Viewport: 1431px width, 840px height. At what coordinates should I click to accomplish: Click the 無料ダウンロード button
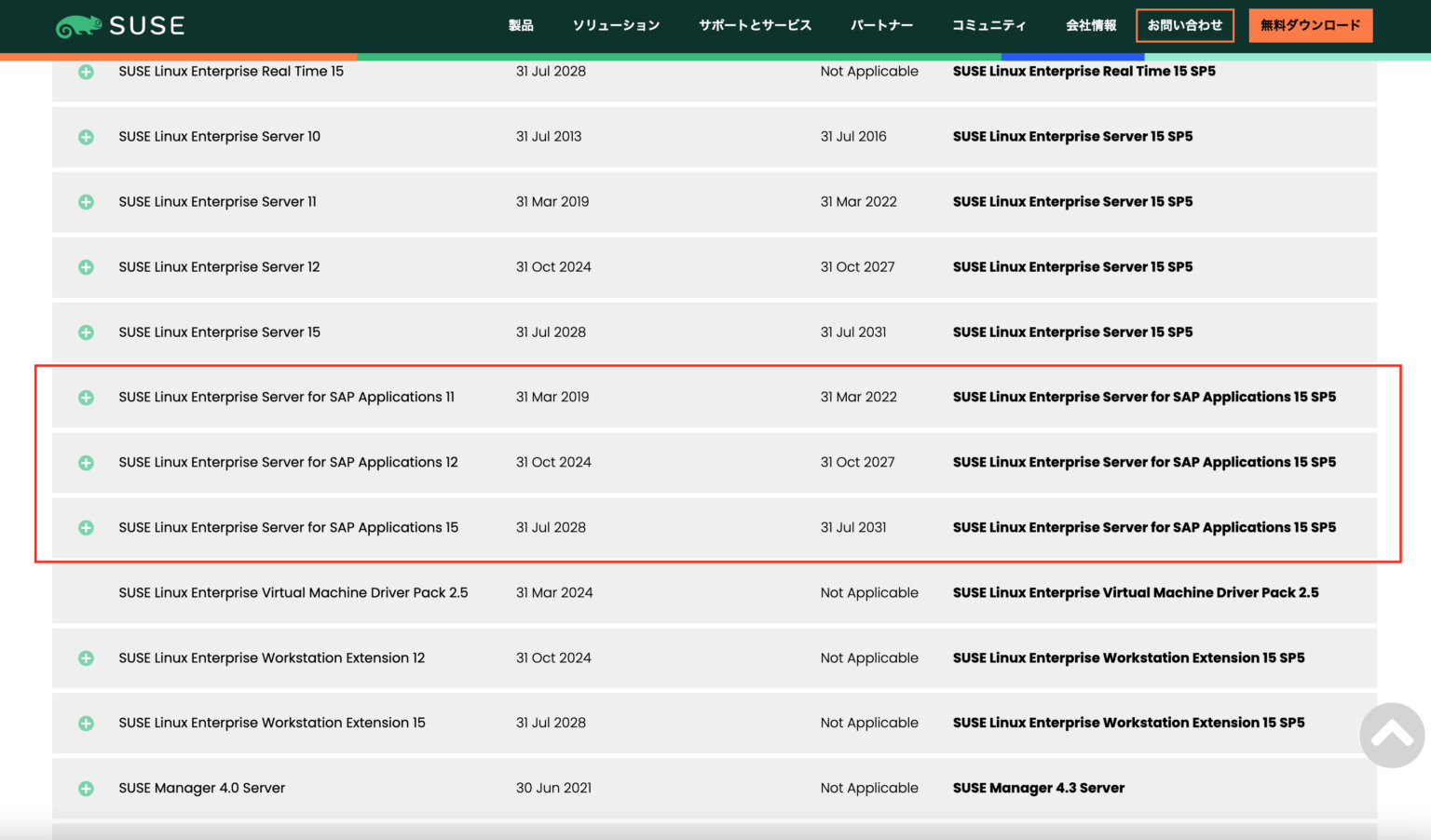point(1310,25)
